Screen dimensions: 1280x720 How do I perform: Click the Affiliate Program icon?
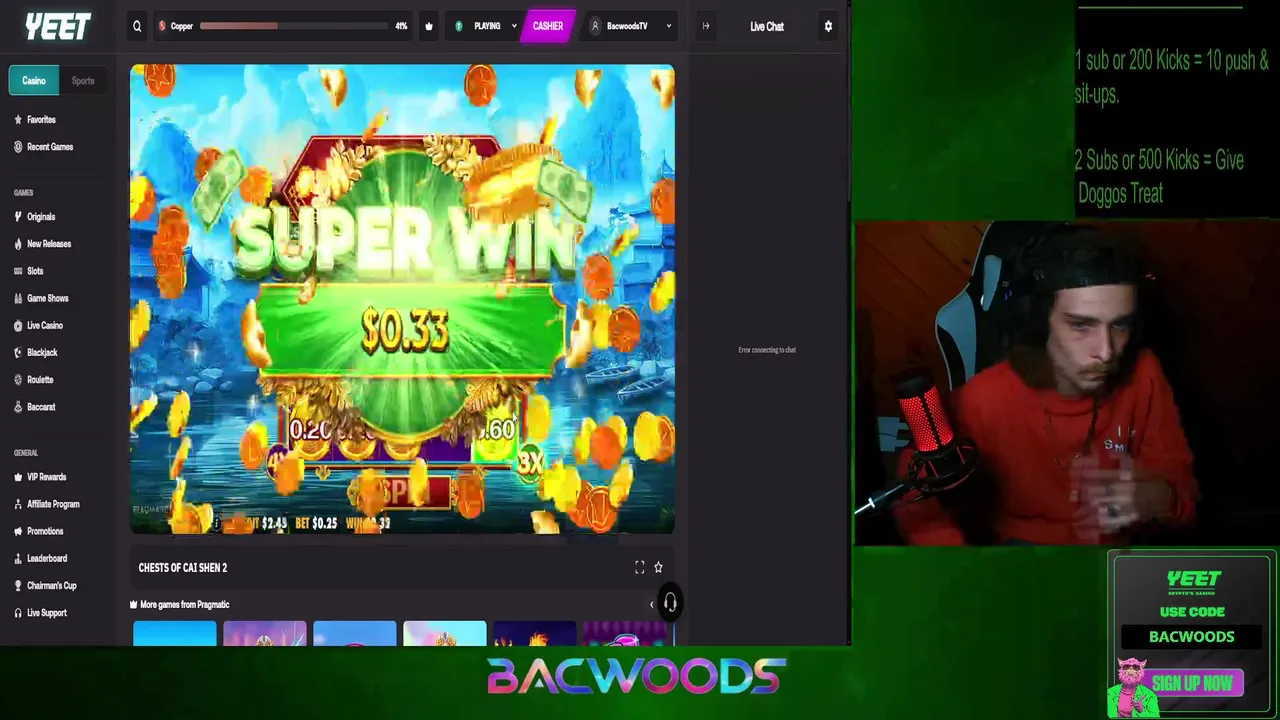(x=18, y=504)
